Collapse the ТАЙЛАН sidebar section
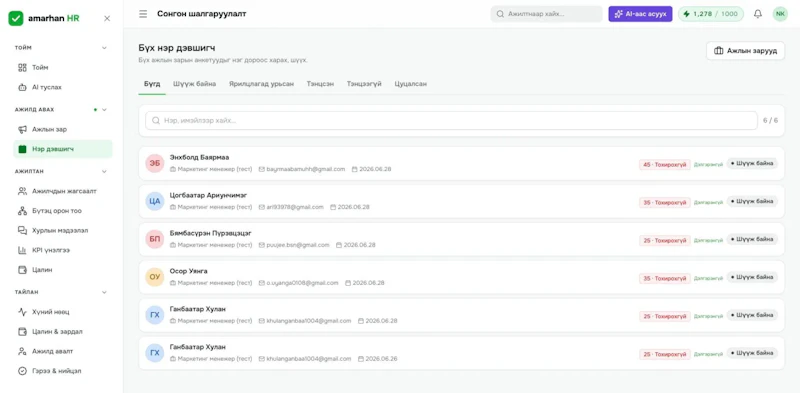The width and height of the screenshot is (800, 393). pyautogui.click(x=104, y=292)
